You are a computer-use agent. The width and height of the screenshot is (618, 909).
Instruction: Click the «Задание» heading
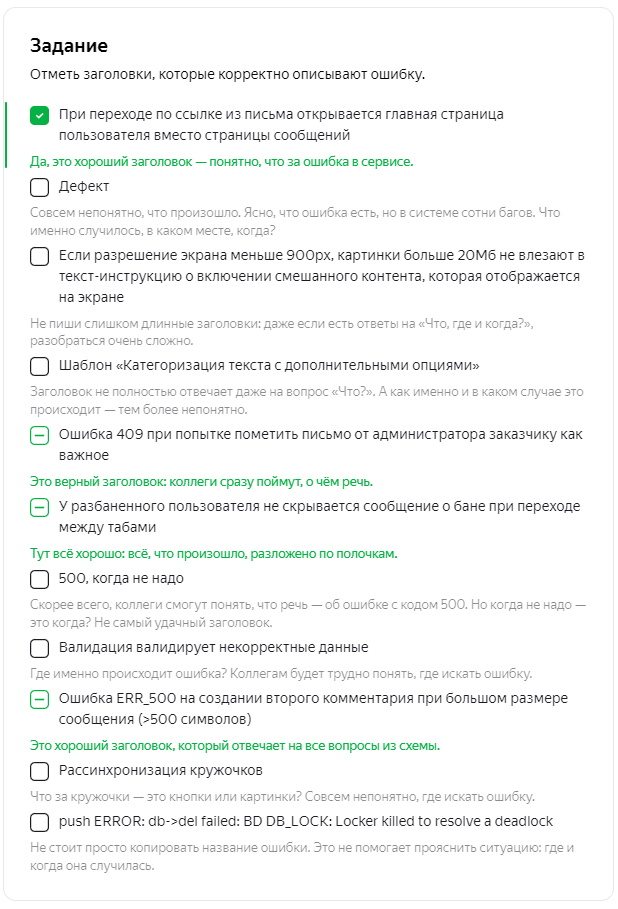click(x=69, y=46)
